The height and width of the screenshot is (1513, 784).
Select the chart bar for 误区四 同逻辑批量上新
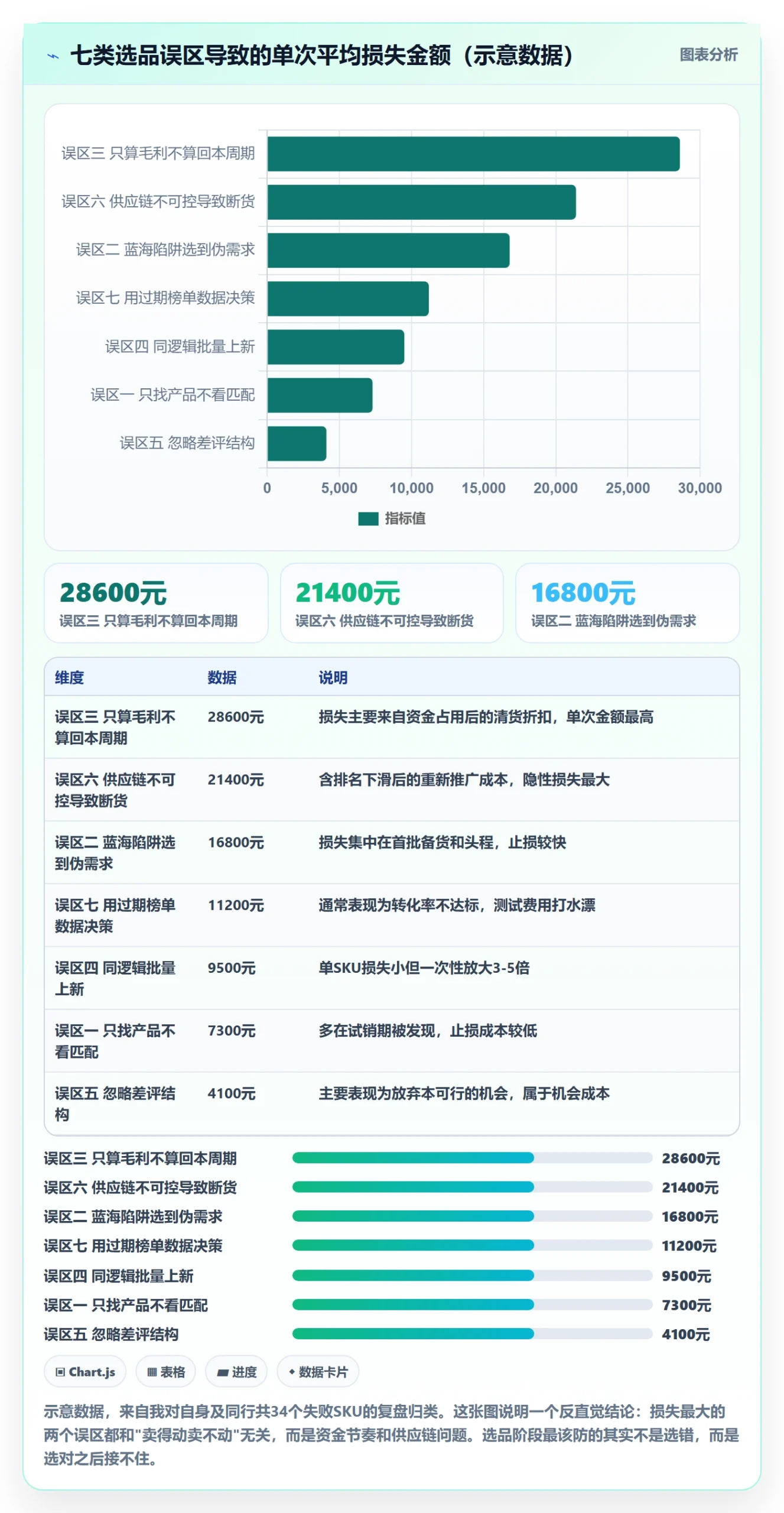[336, 347]
